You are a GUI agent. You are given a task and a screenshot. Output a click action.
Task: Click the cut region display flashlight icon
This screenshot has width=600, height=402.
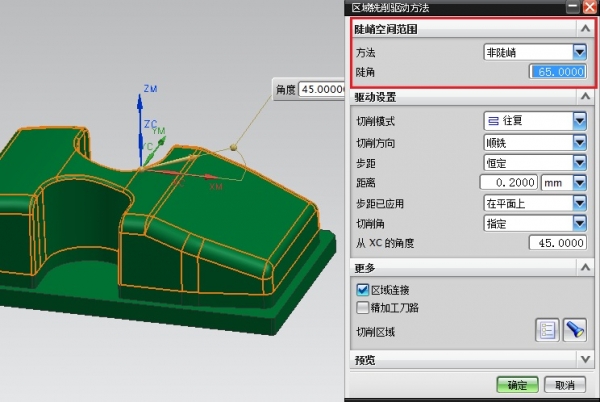pyautogui.click(x=575, y=330)
